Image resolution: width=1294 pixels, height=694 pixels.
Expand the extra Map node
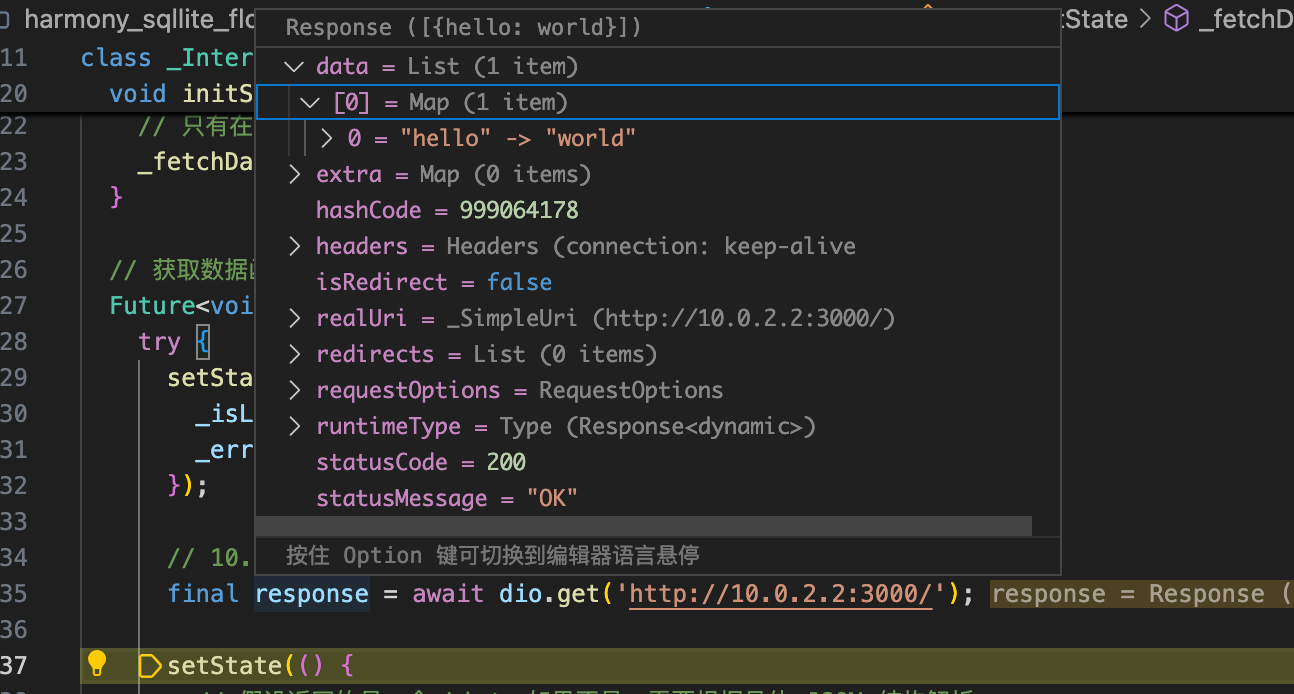(293, 175)
